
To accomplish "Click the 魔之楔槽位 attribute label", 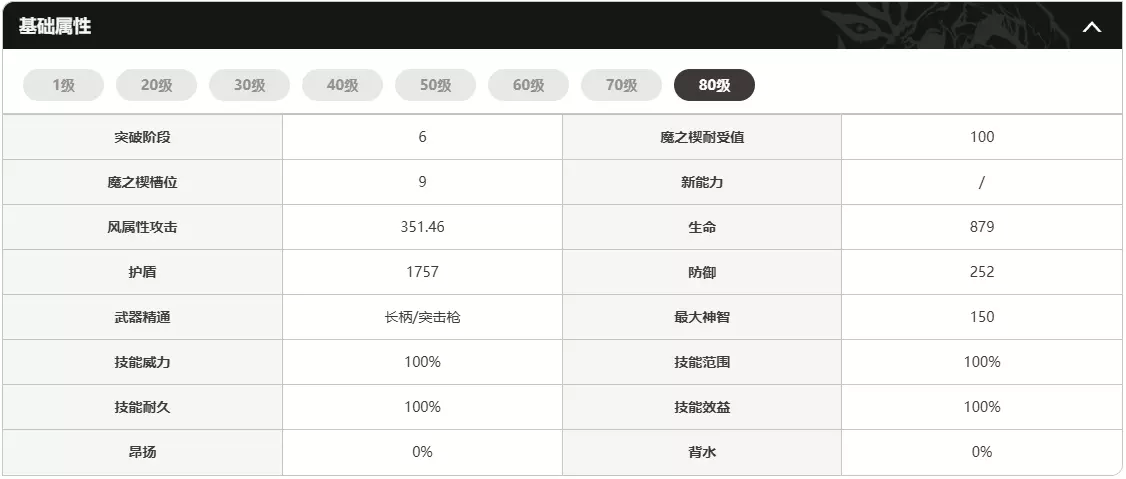I will pos(142,182).
